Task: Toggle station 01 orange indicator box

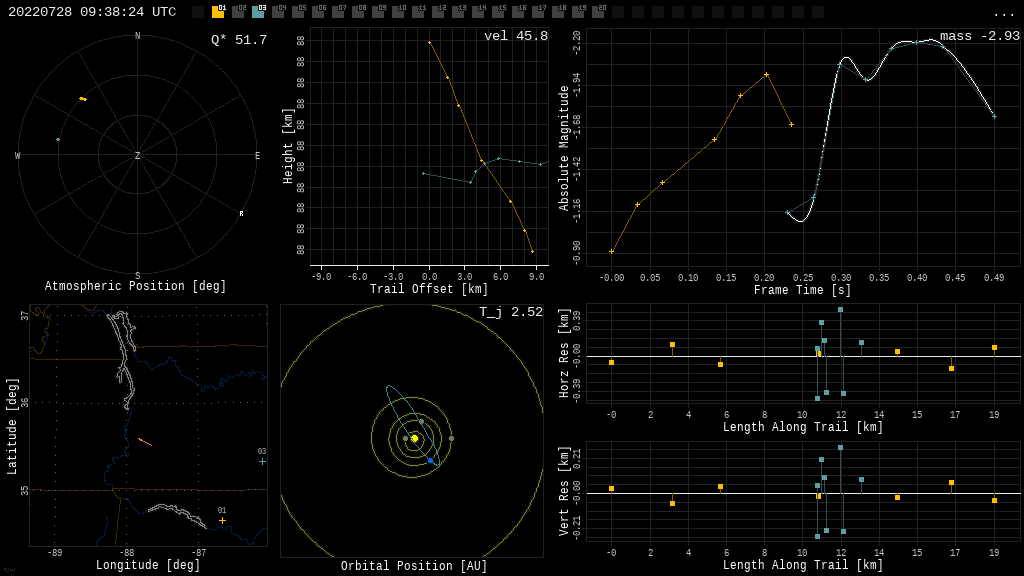Action: pos(218,12)
